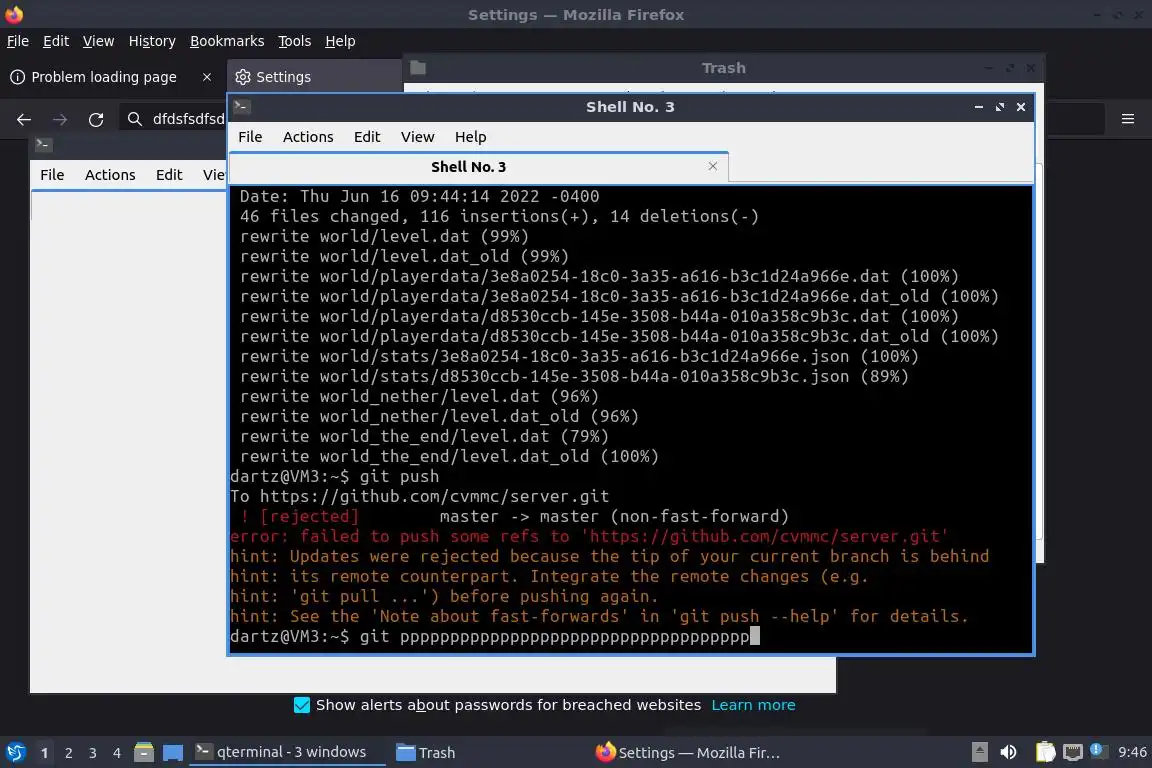The width and height of the screenshot is (1152, 768).
Task: Open Actions menu in background terminal window
Action: [110, 175]
